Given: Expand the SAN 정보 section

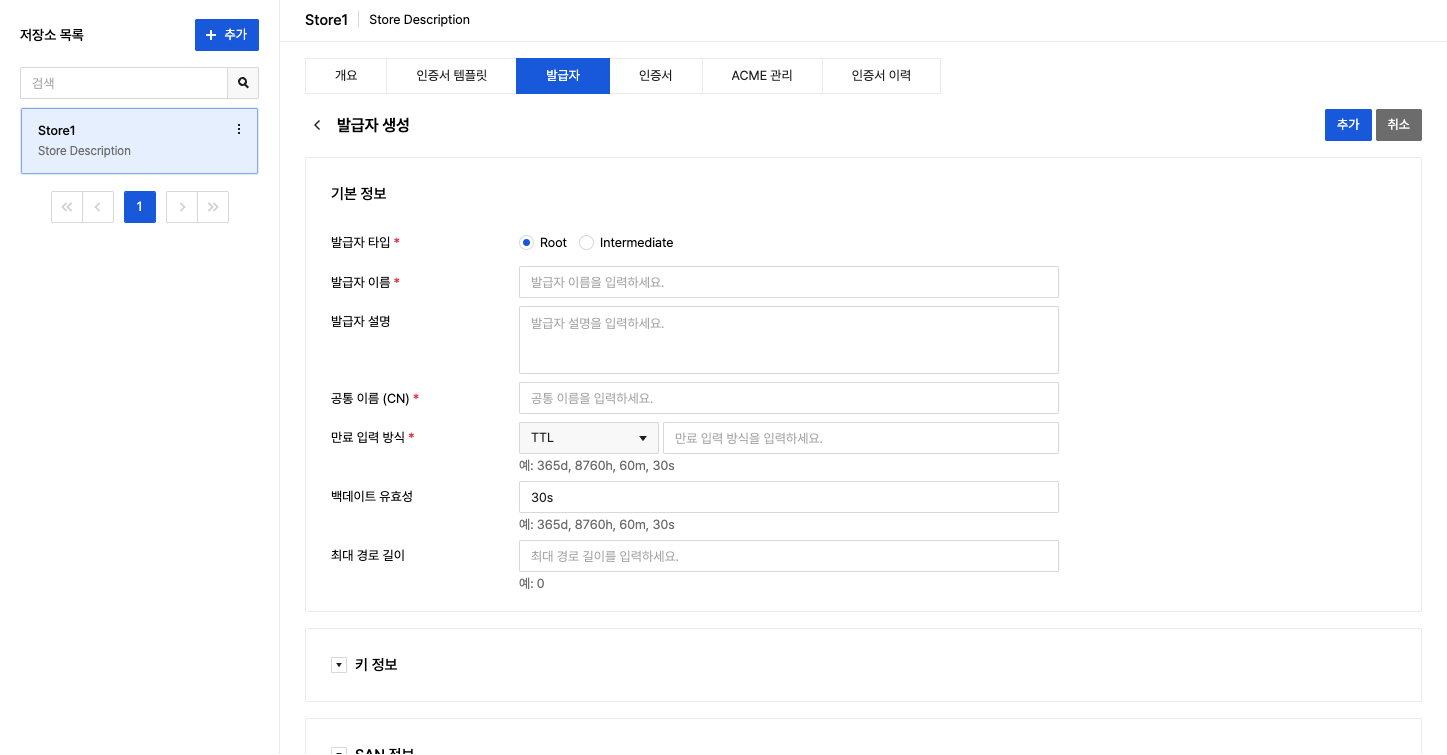Looking at the screenshot, I should coord(339,751).
